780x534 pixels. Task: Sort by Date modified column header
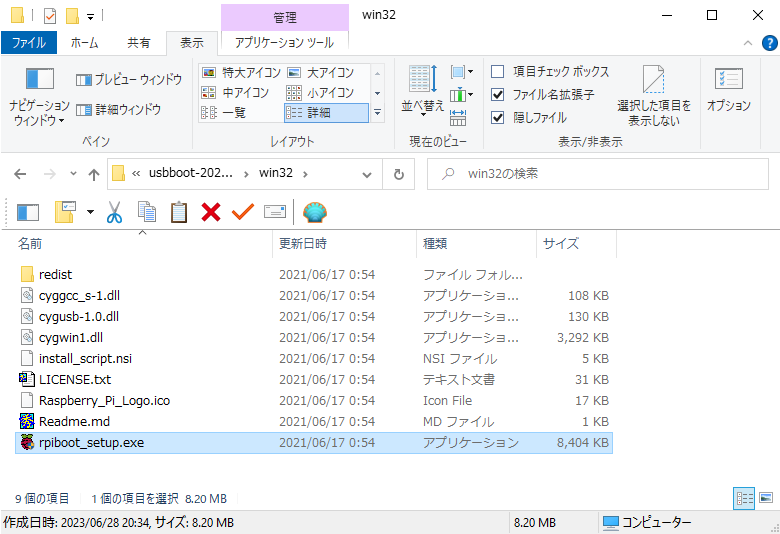click(x=344, y=244)
